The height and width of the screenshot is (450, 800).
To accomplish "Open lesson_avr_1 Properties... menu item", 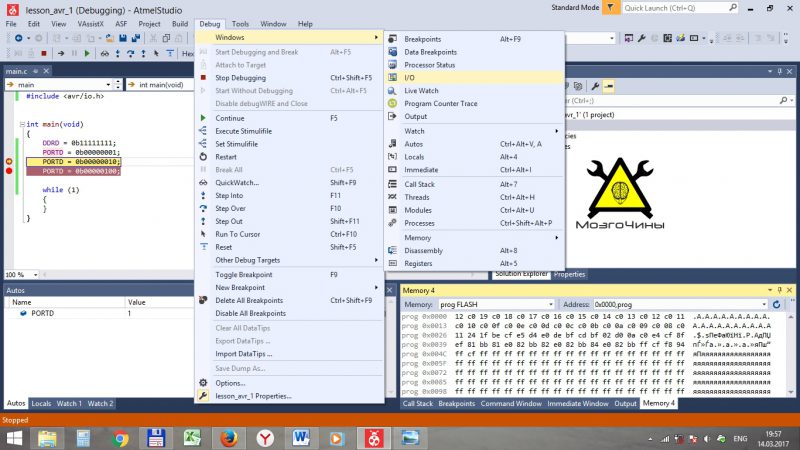I will pyautogui.click(x=289, y=396).
